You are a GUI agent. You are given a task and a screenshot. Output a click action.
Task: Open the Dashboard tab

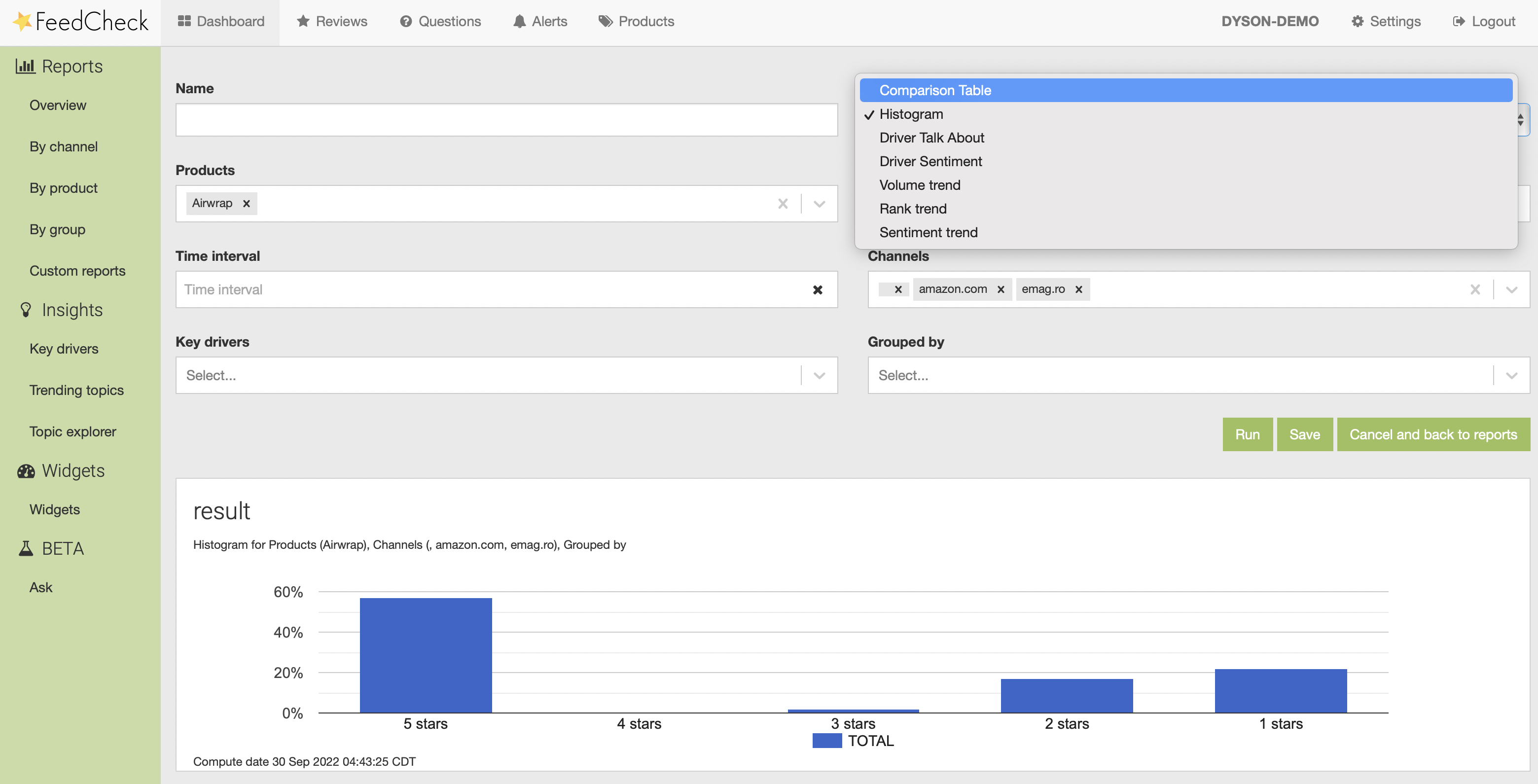click(220, 22)
